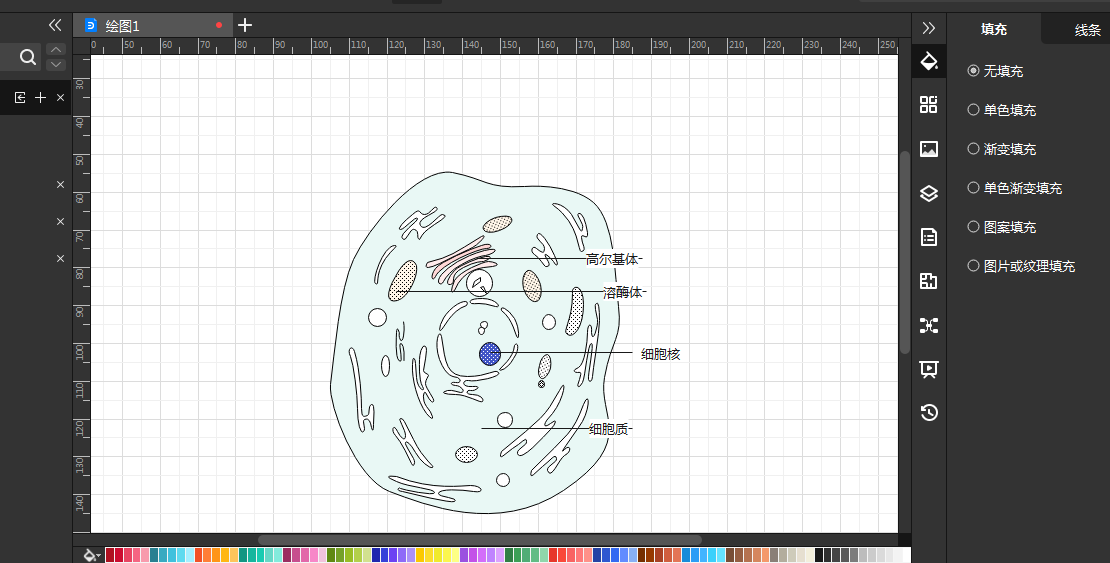Open the page document list panel icon

[929, 237]
